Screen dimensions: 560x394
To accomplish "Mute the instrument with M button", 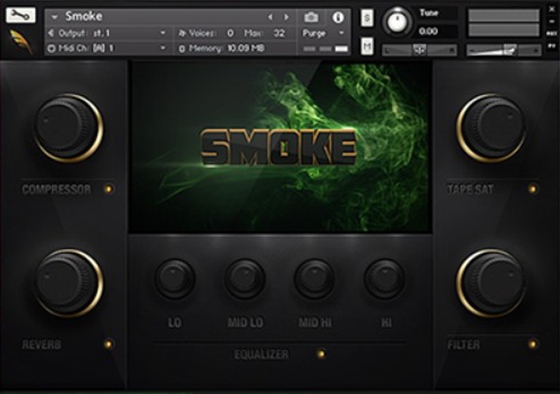I will (x=367, y=46).
